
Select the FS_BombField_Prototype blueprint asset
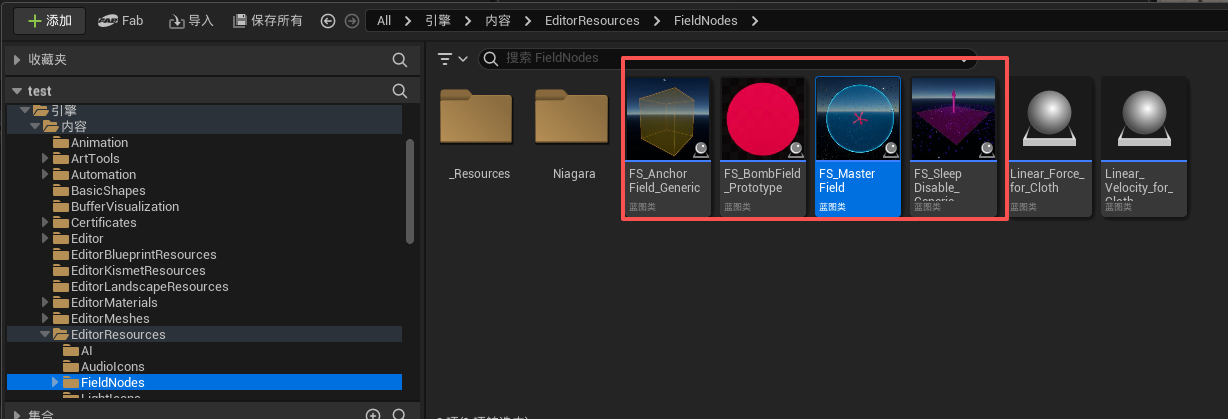(x=762, y=146)
